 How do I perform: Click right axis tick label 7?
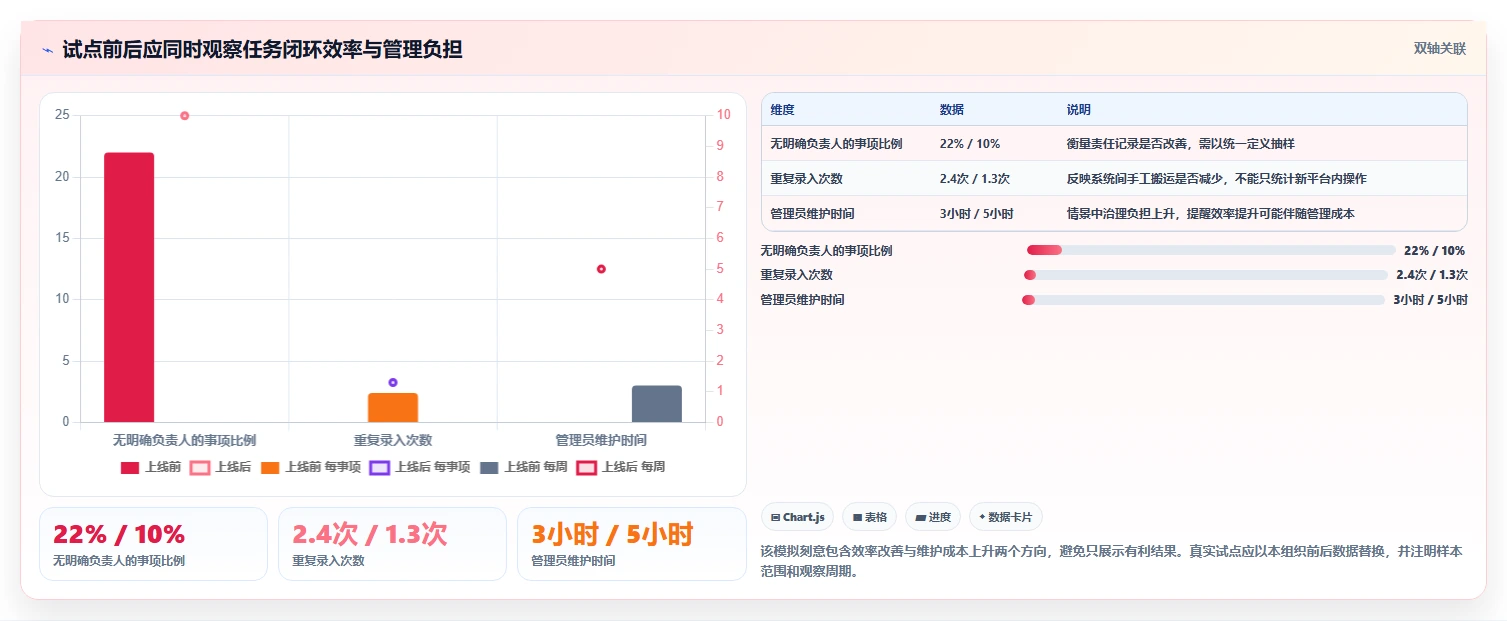[721, 207]
